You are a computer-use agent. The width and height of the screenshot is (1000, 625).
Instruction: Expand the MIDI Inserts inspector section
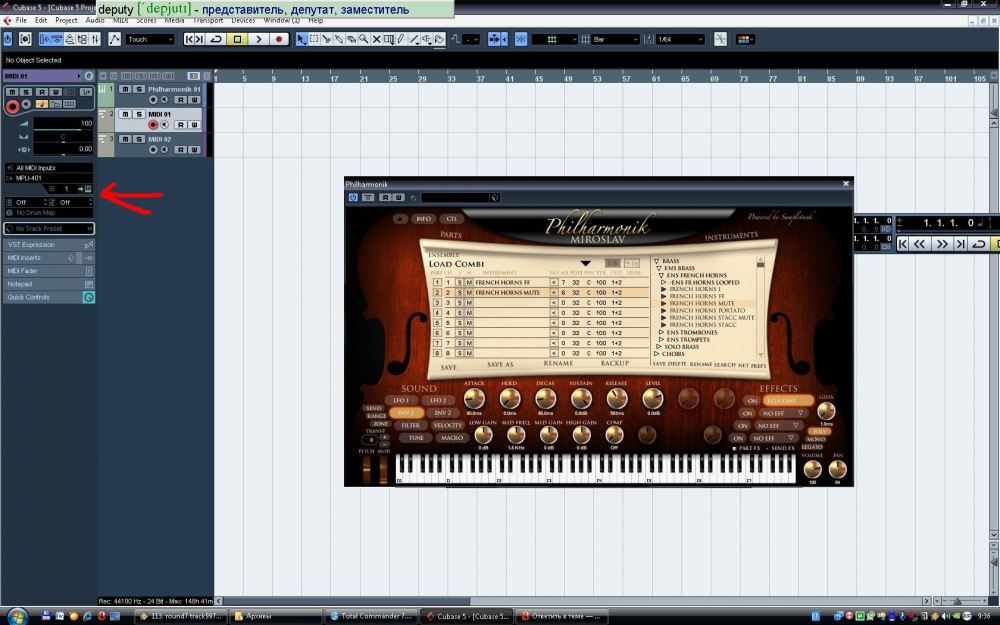coord(49,258)
